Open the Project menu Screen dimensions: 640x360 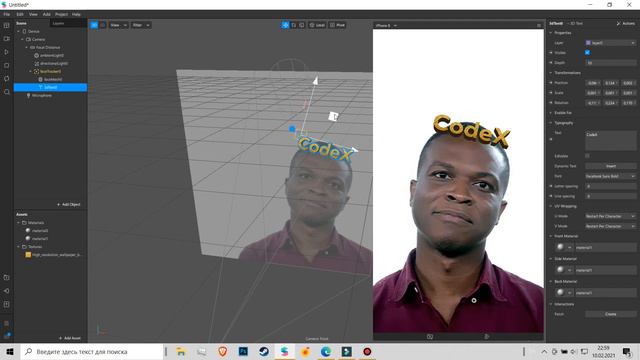(62, 14)
